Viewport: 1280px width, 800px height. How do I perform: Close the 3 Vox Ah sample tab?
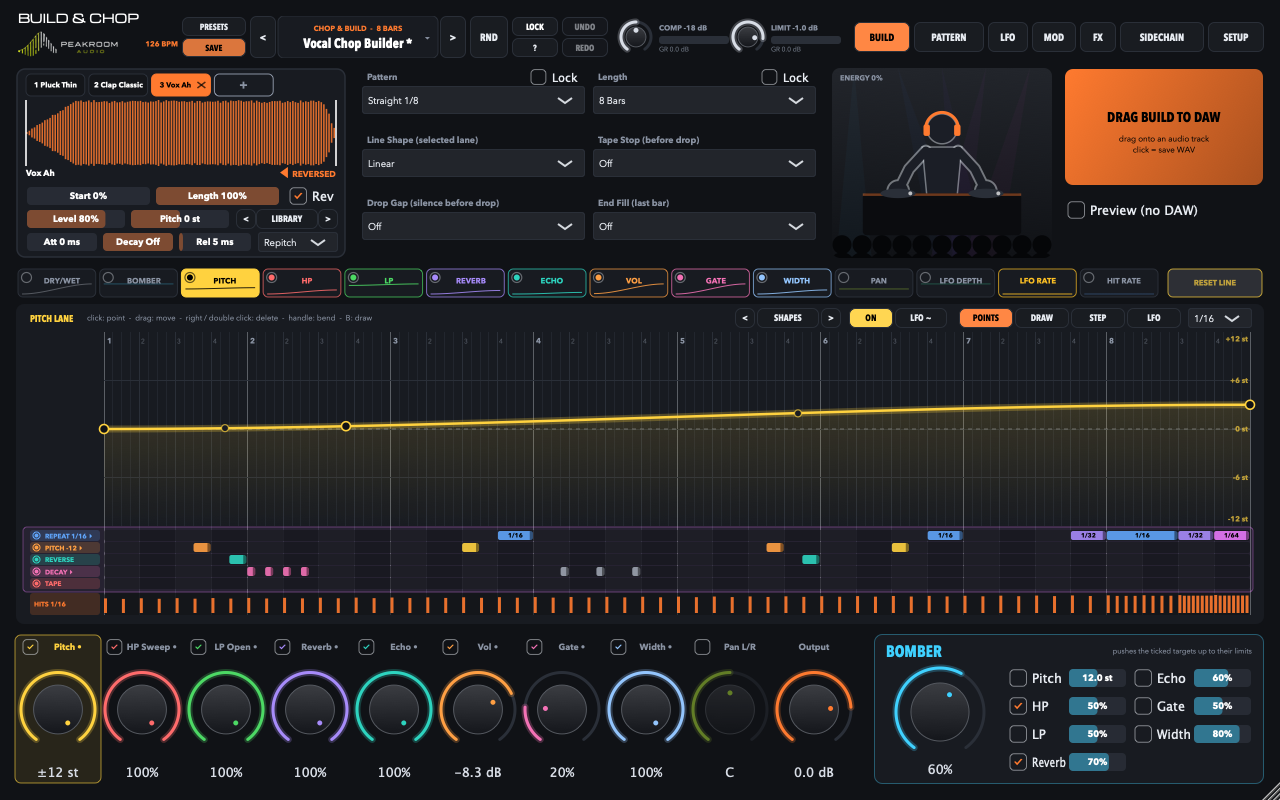[201, 85]
